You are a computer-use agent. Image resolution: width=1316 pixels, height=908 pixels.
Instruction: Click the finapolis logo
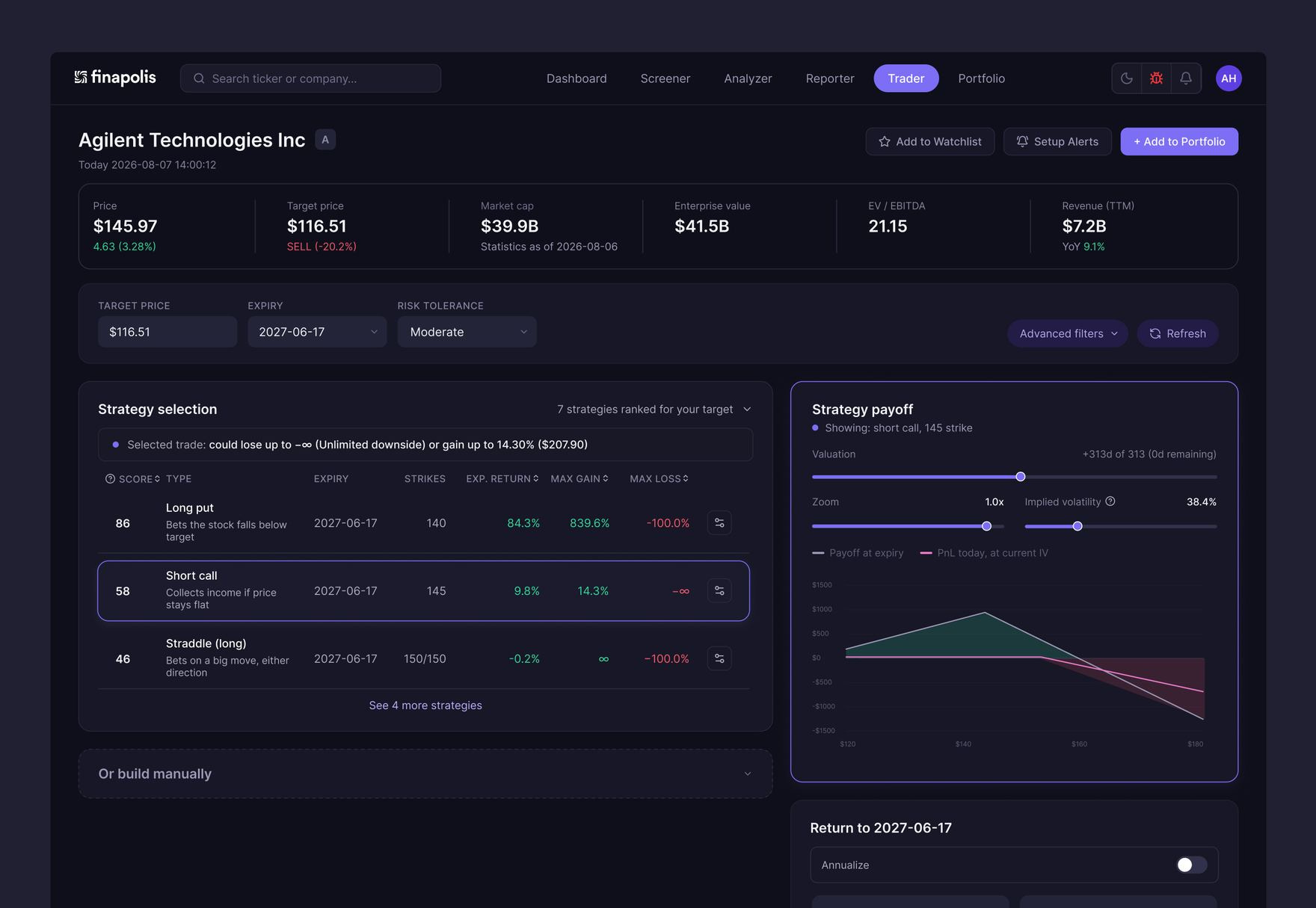(115, 78)
